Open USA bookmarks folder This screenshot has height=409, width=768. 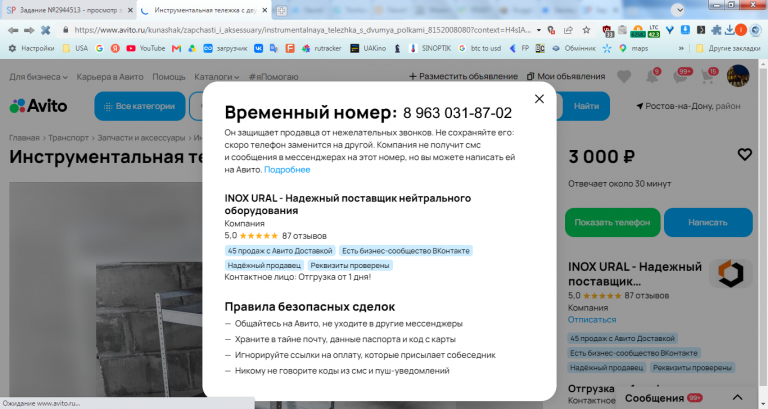click(75, 48)
